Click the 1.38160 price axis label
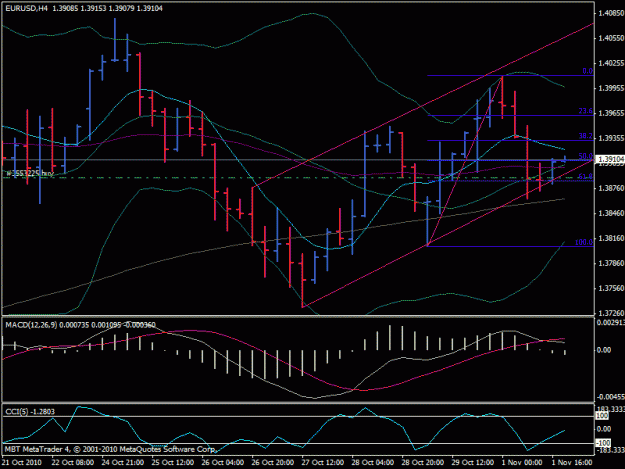625x469 pixels. (611, 238)
